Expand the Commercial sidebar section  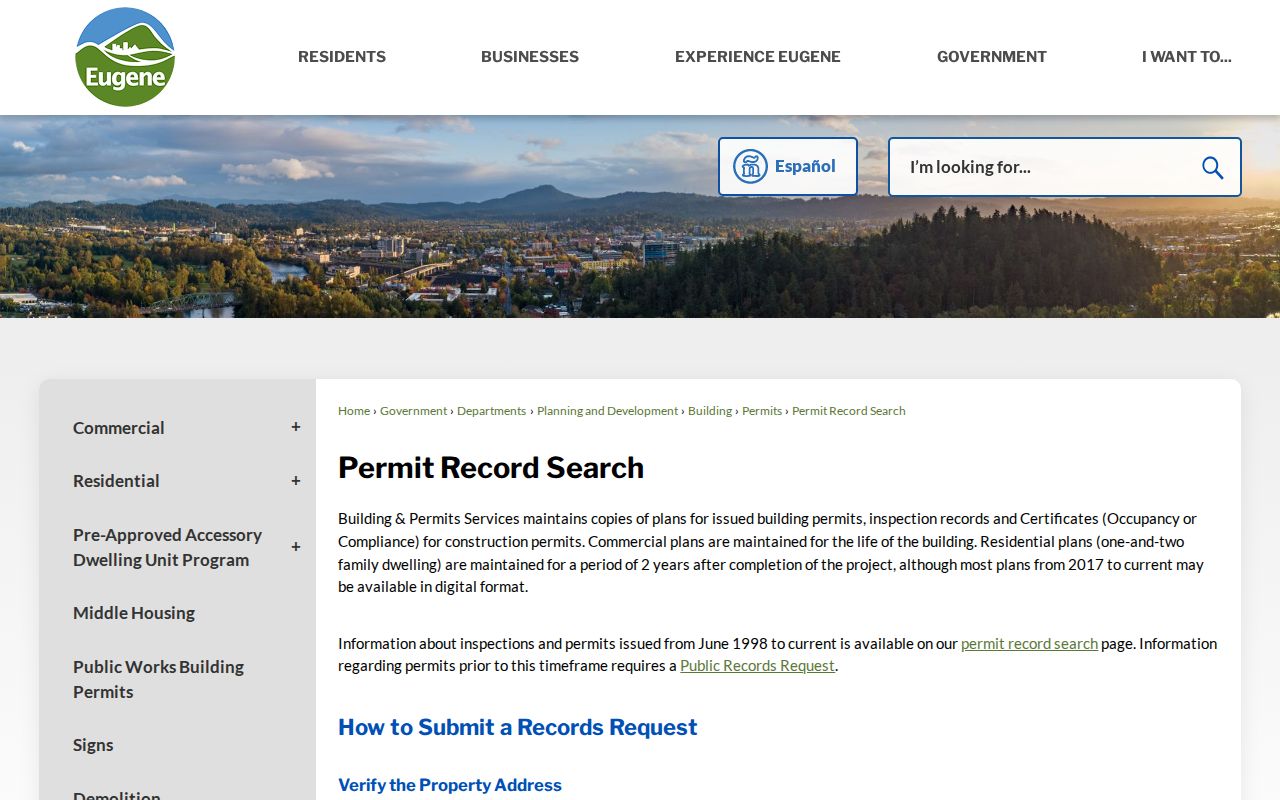tap(296, 427)
